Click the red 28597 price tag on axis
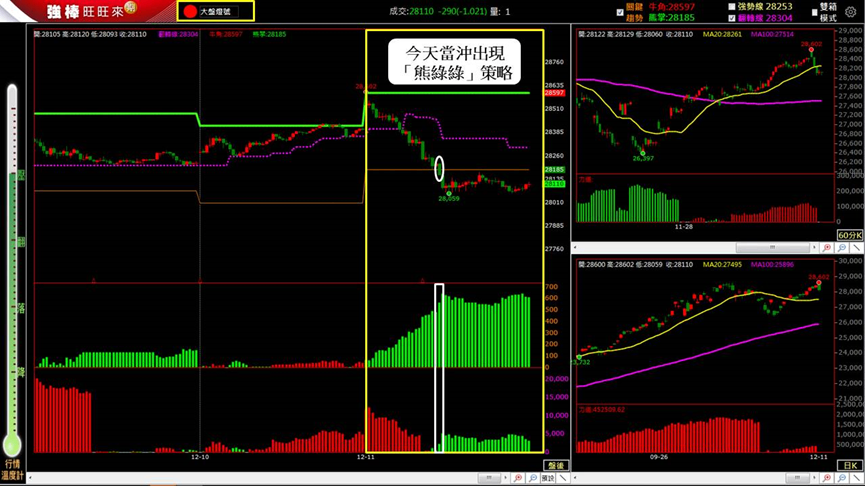Image resolution: width=865 pixels, height=486 pixels. tap(554, 93)
